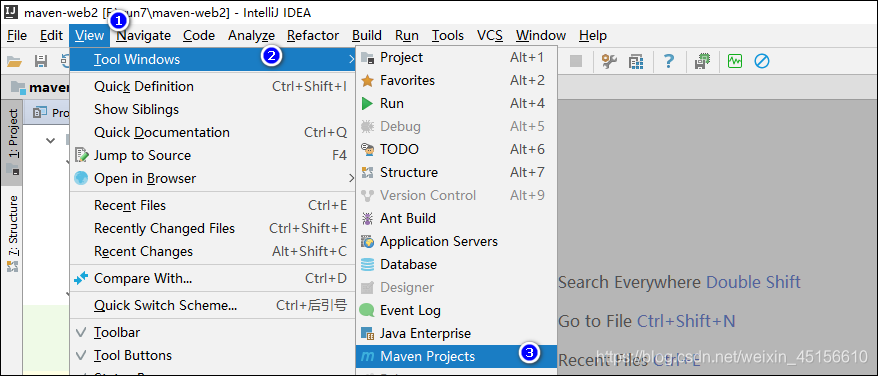
Task: Select Quick Documentation menu entry
Action: 213,132
